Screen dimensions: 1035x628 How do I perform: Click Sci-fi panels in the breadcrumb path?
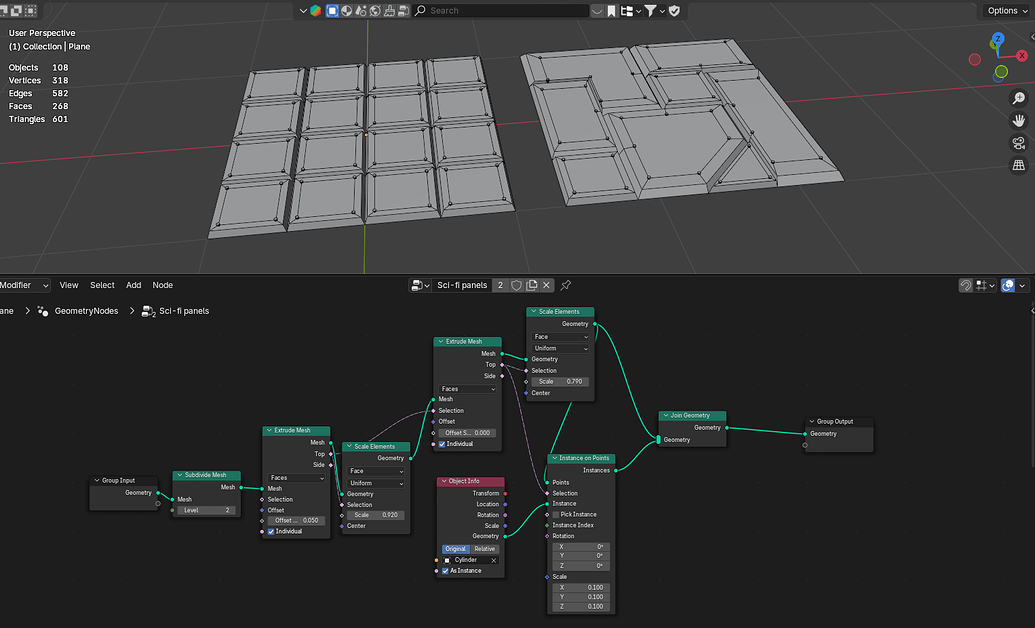pos(184,311)
